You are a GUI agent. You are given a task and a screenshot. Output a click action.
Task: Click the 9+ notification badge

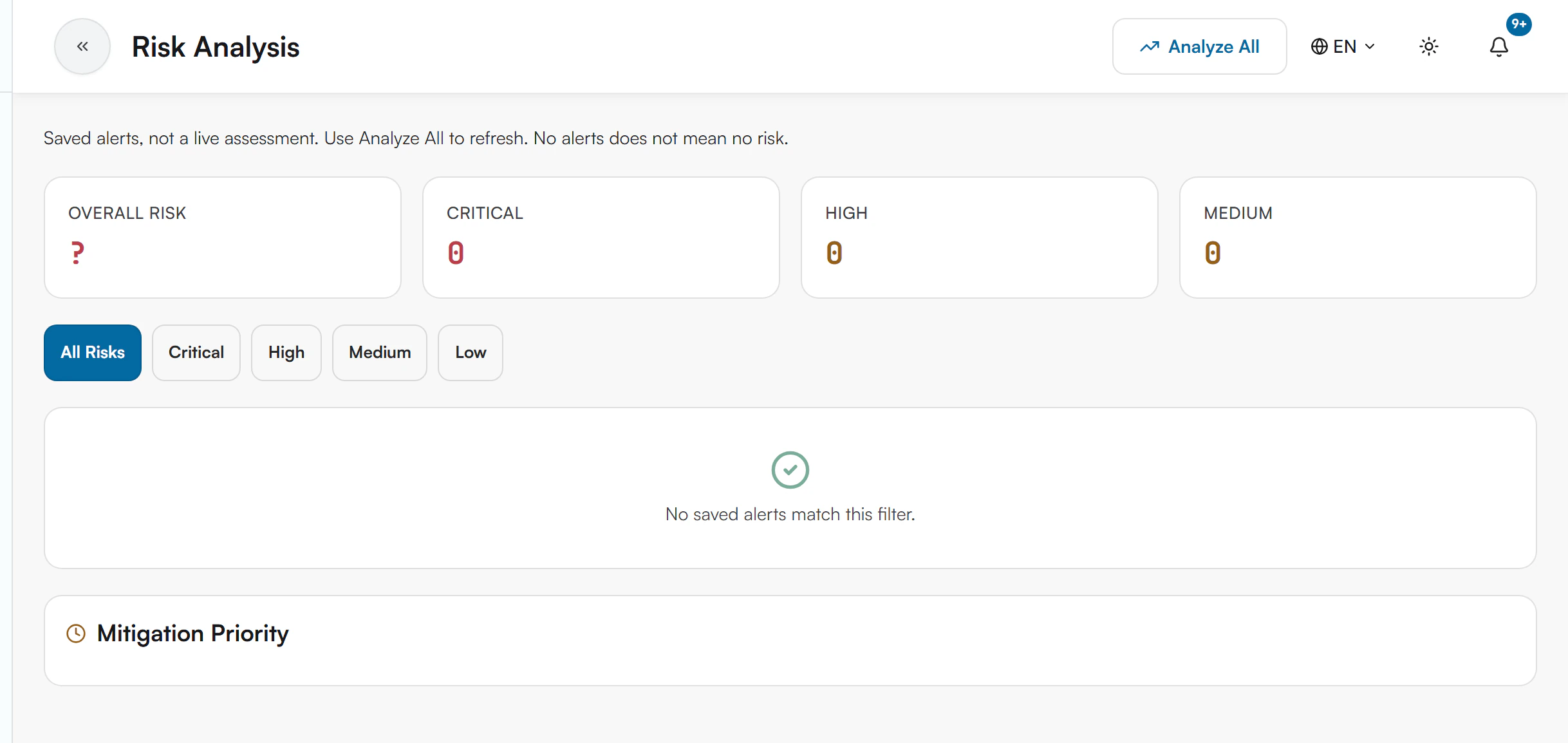click(x=1518, y=24)
